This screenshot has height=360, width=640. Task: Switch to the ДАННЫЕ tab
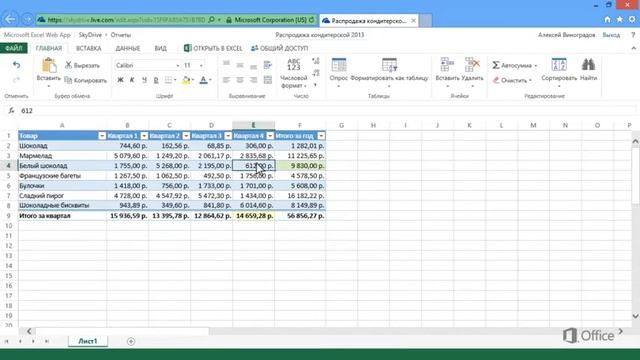pyautogui.click(x=127, y=48)
